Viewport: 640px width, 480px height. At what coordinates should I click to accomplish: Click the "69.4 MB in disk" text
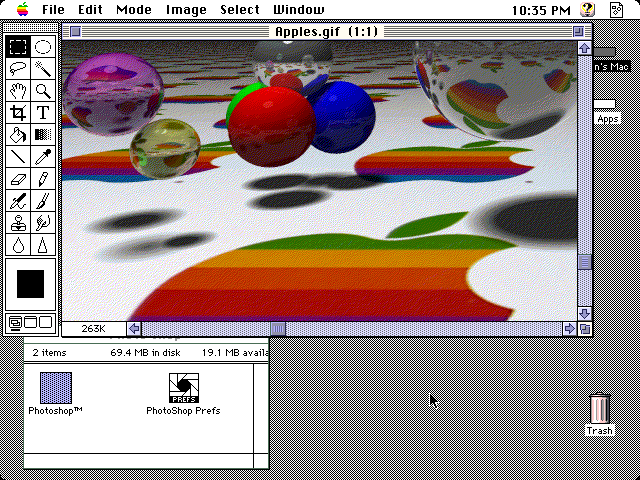145,353
